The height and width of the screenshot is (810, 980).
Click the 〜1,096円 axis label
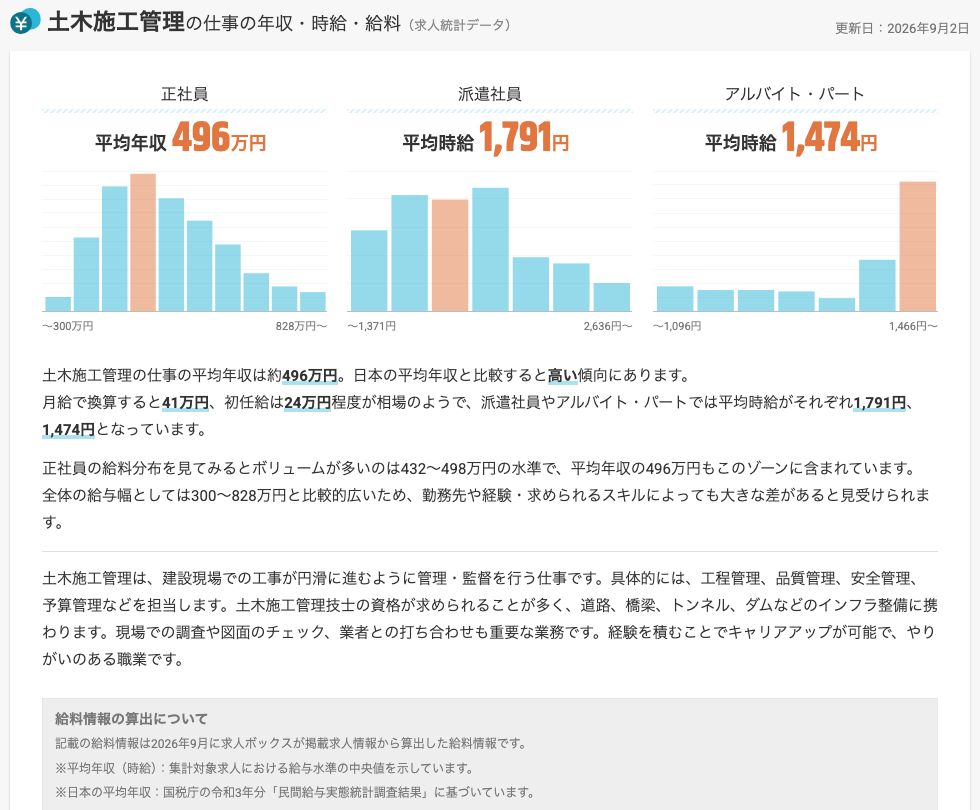click(x=677, y=326)
